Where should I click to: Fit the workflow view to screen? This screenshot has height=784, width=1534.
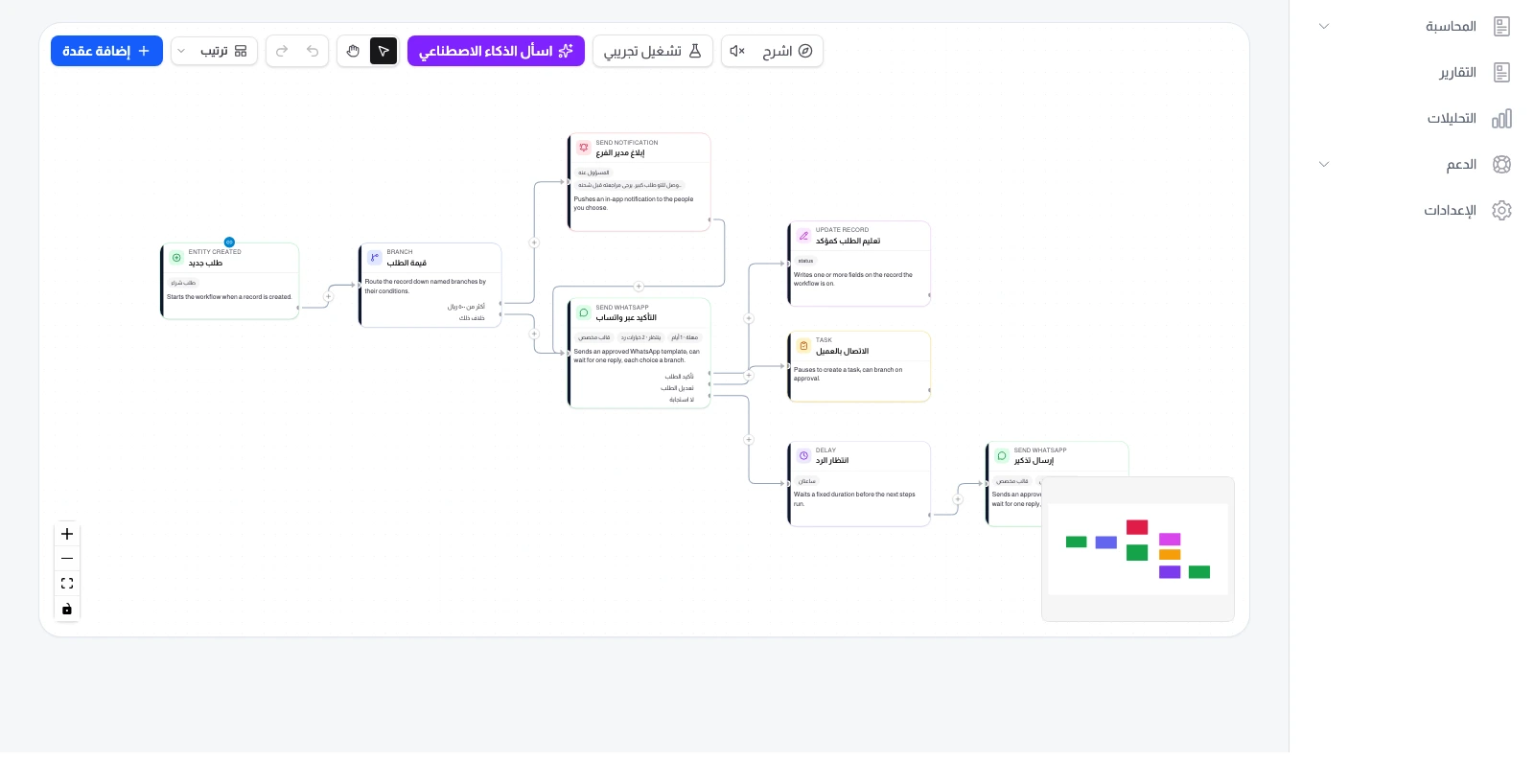[x=67, y=584]
